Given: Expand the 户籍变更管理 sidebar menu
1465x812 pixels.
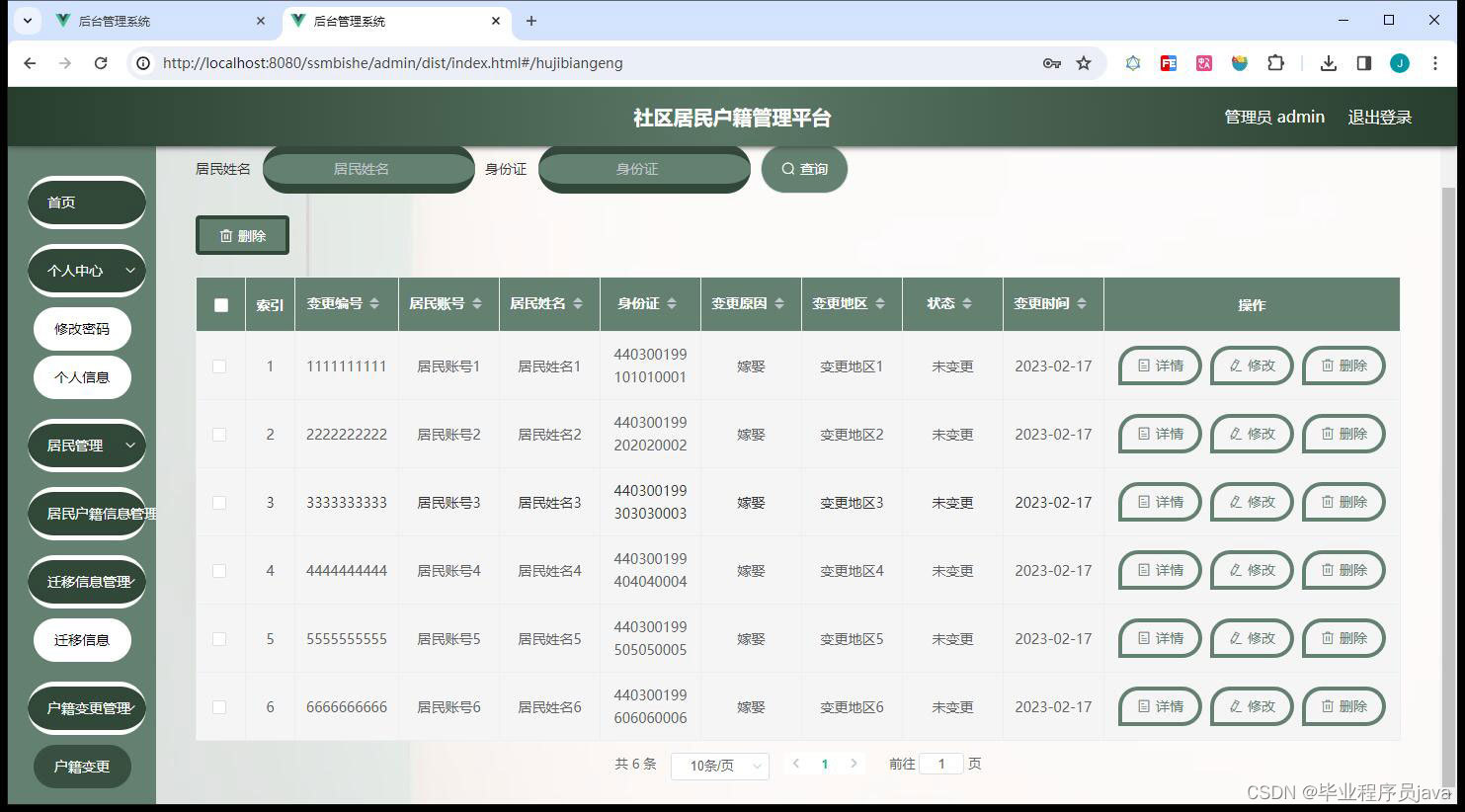Looking at the screenshot, I should 86,708.
